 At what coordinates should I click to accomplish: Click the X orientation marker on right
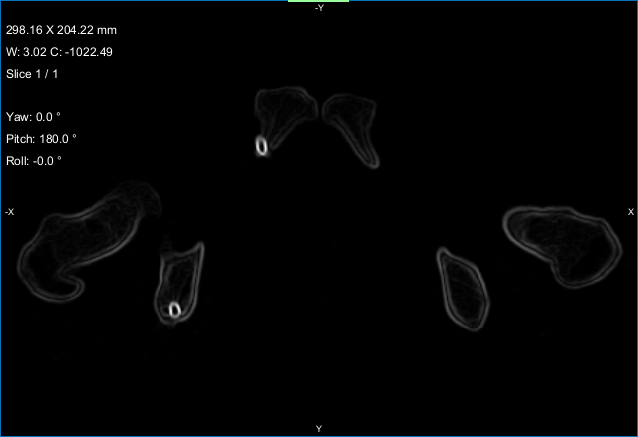click(630, 212)
